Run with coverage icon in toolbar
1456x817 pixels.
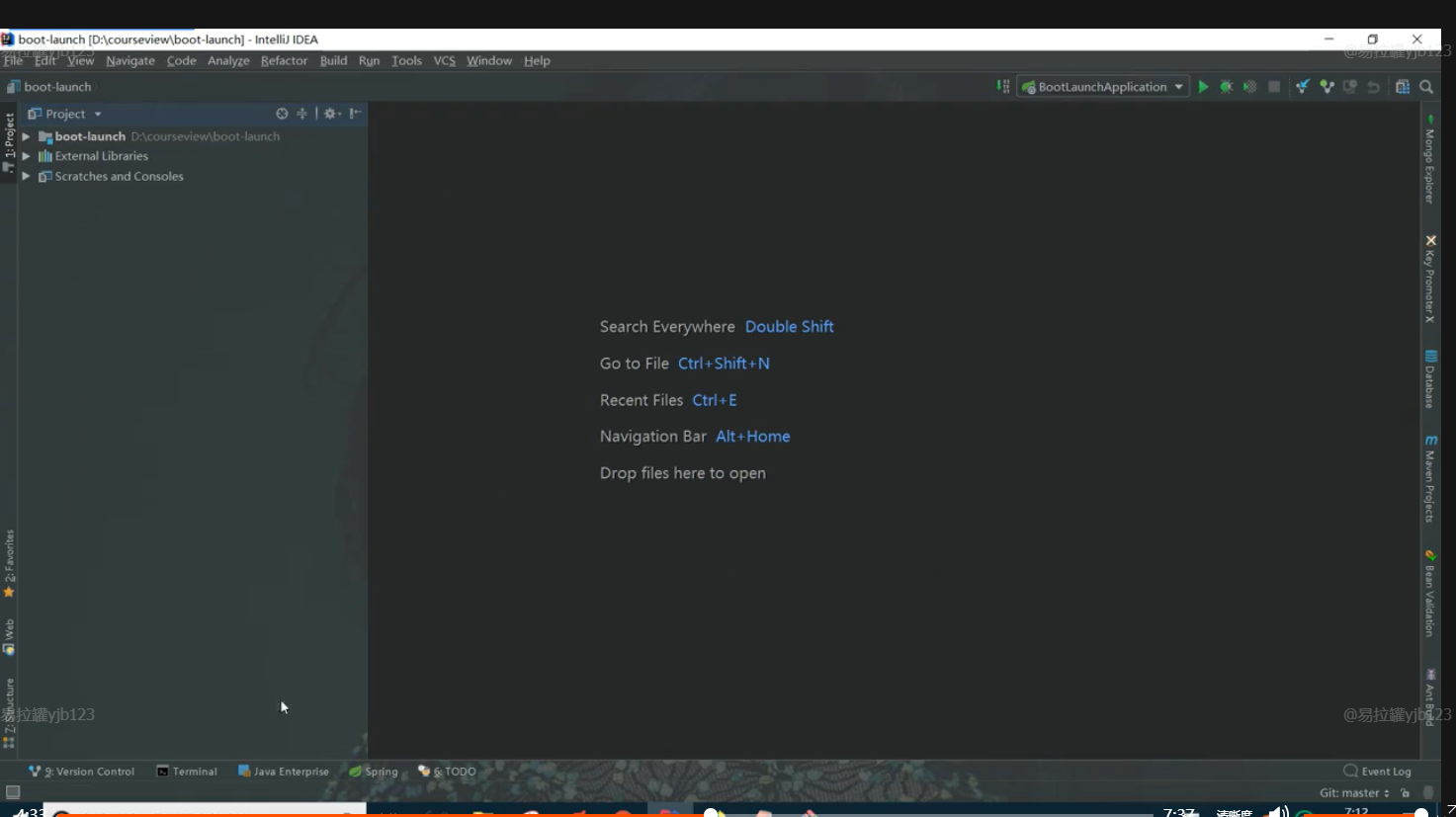1250,87
